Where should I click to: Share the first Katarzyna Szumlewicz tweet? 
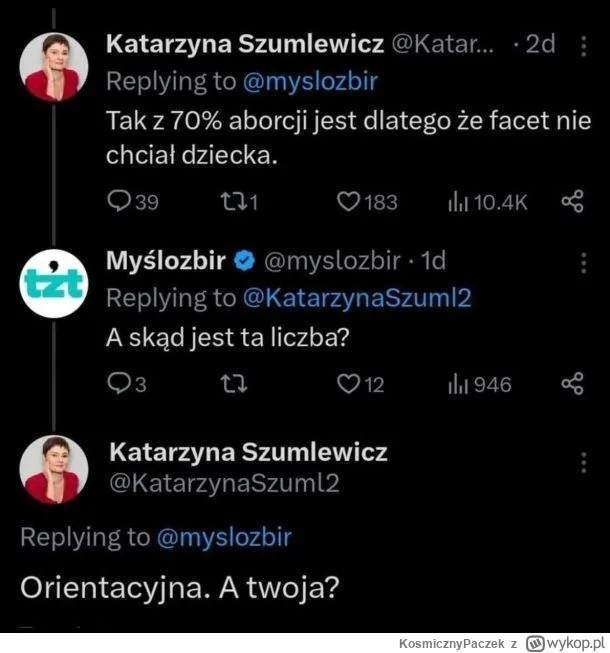pyautogui.click(x=572, y=202)
